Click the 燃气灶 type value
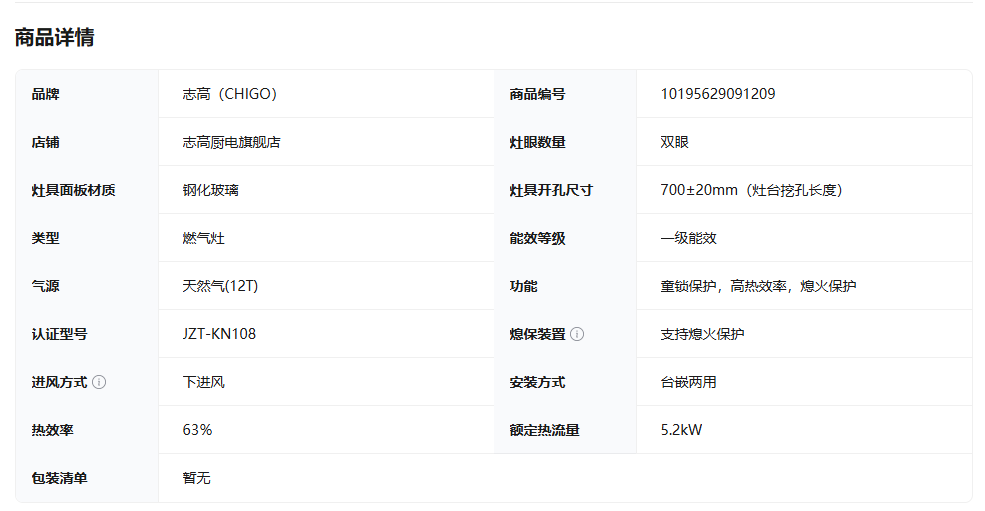 (x=203, y=238)
